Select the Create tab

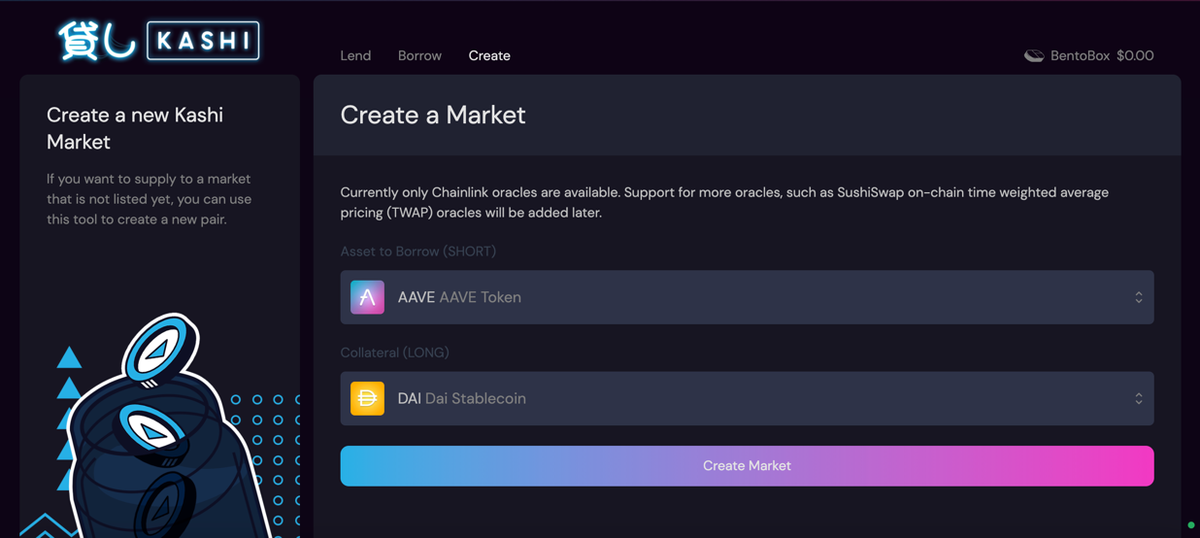pos(489,56)
